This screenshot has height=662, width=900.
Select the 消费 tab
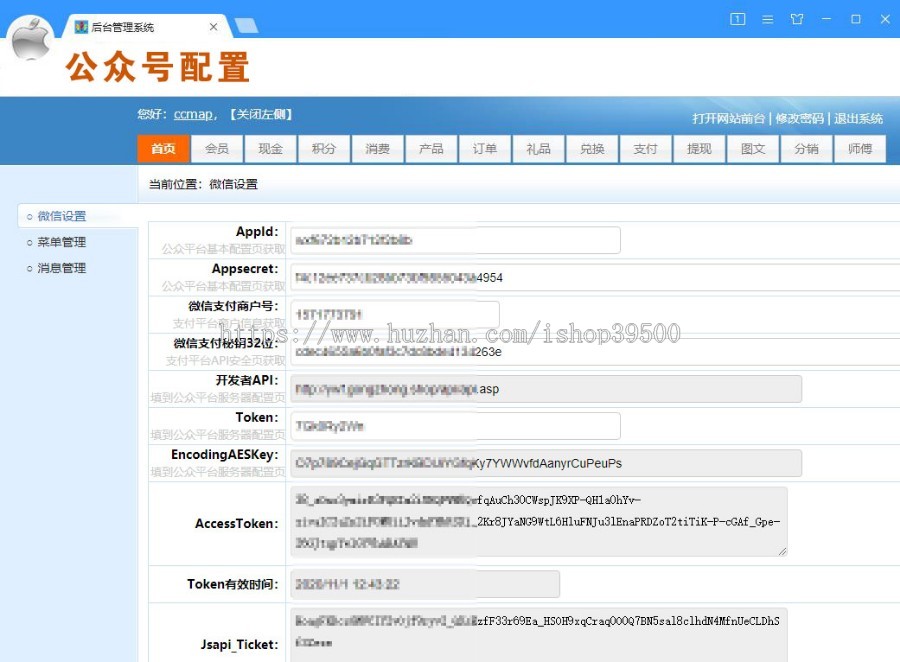point(377,149)
